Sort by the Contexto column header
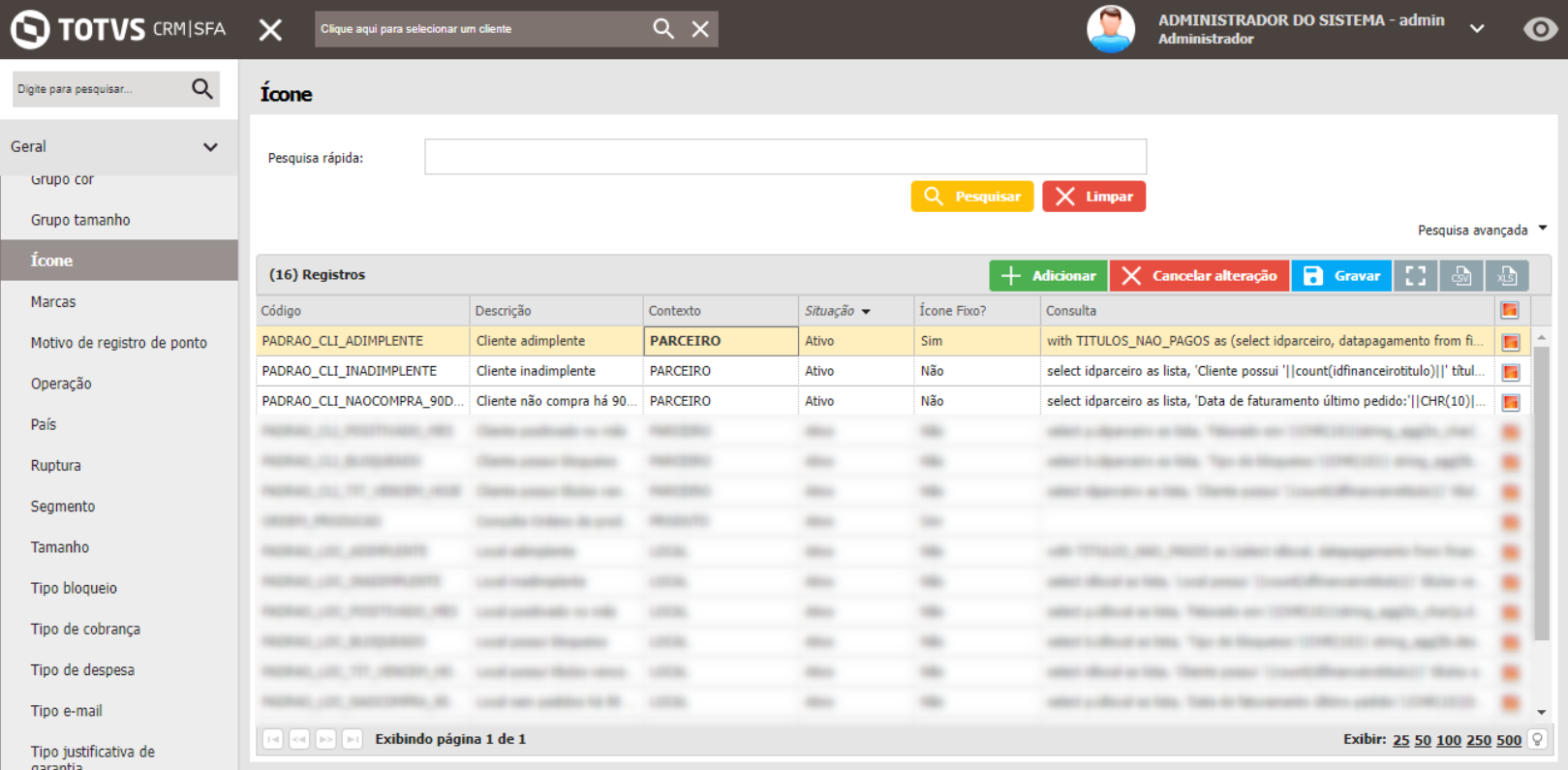This screenshot has height=770, width=1568. pos(722,311)
